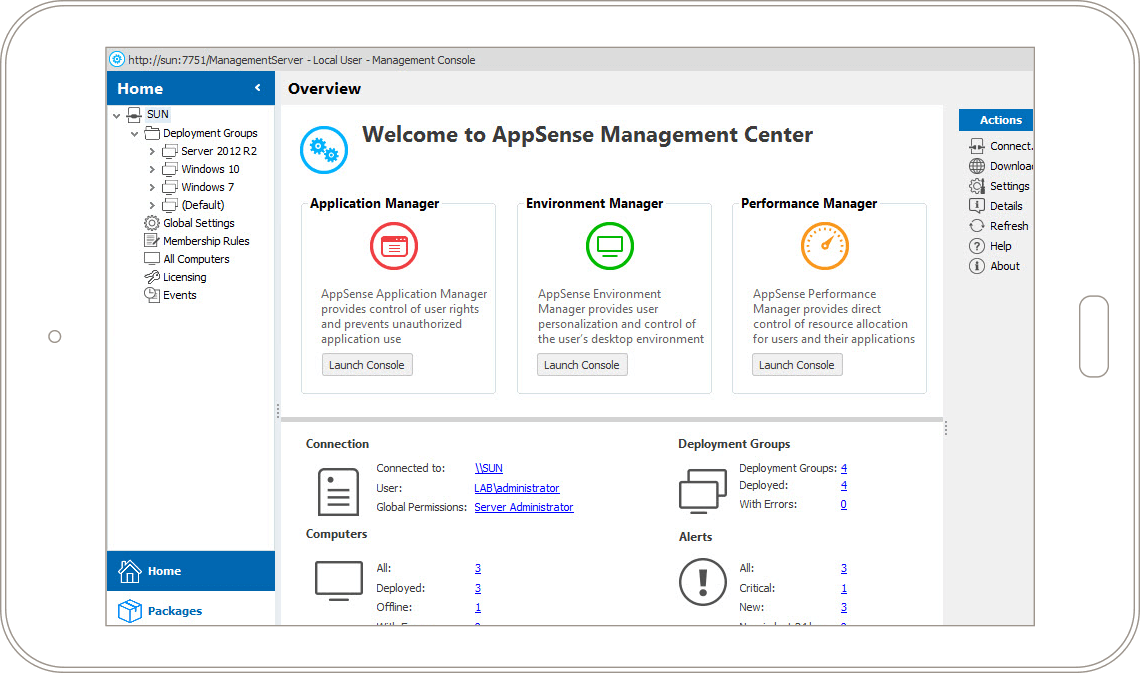This screenshot has height=673, width=1140.
Task: Click the Environment Manager green icon
Action: coord(610,246)
